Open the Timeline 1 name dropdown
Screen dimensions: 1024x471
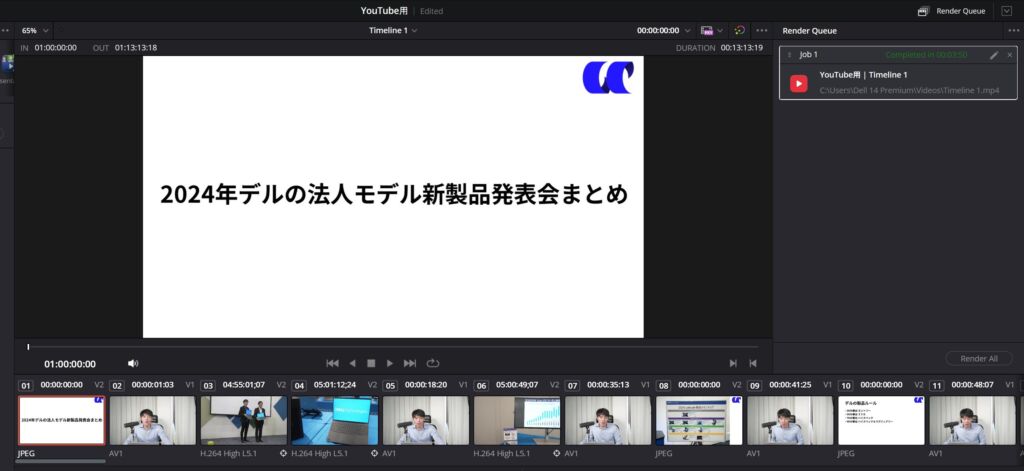click(393, 31)
